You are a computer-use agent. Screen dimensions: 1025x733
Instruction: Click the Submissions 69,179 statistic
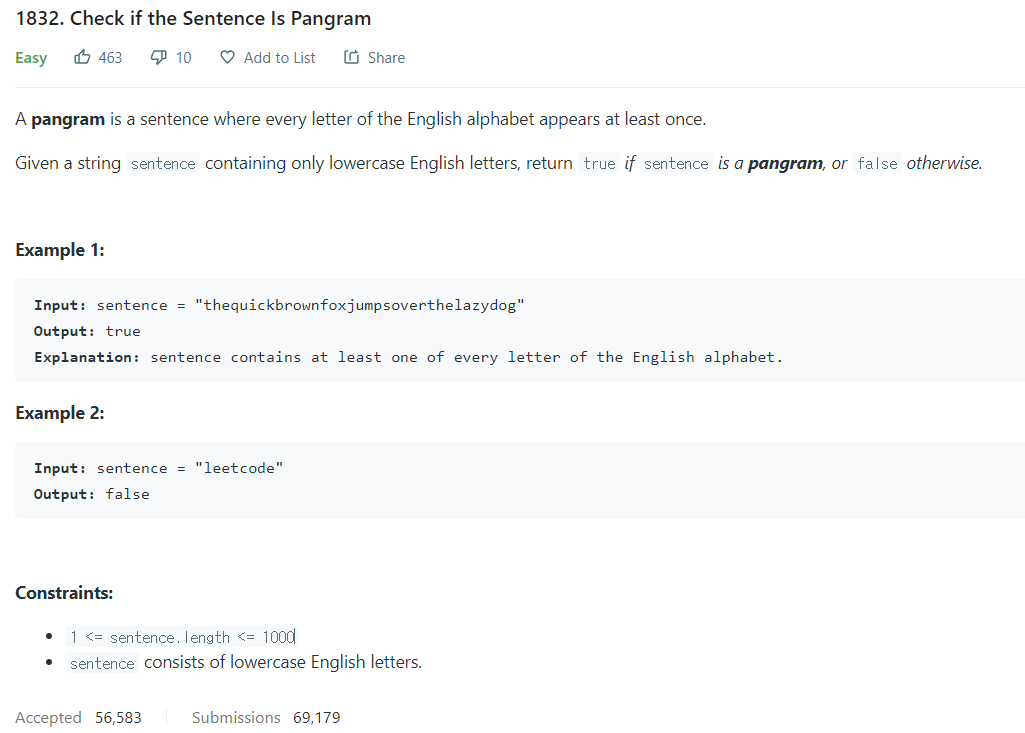[x=266, y=717]
